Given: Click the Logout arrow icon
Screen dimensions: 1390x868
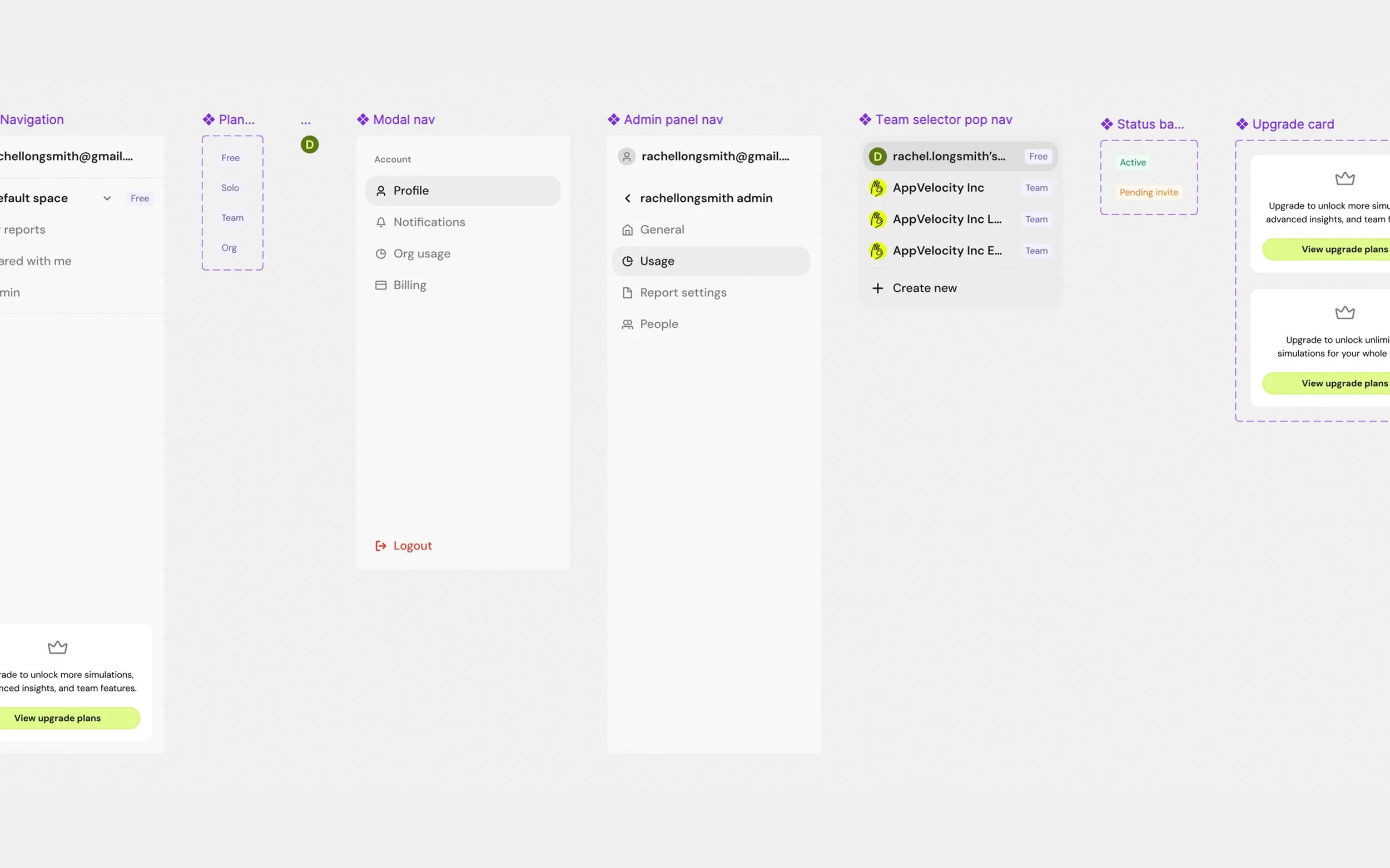Looking at the screenshot, I should [x=381, y=546].
